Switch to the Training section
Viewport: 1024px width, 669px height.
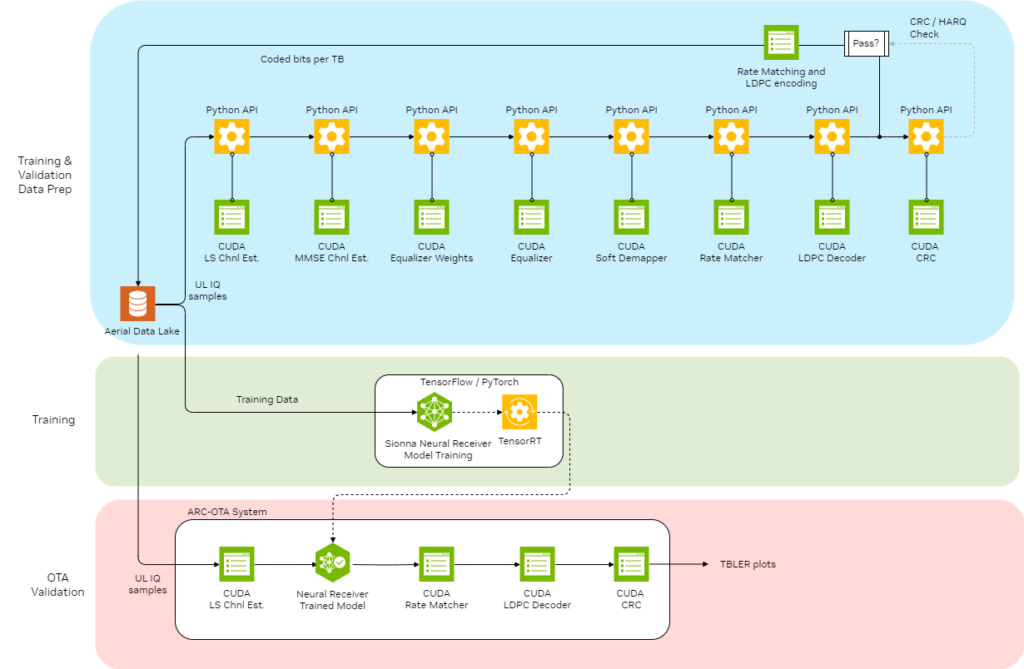click(x=55, y=420)
